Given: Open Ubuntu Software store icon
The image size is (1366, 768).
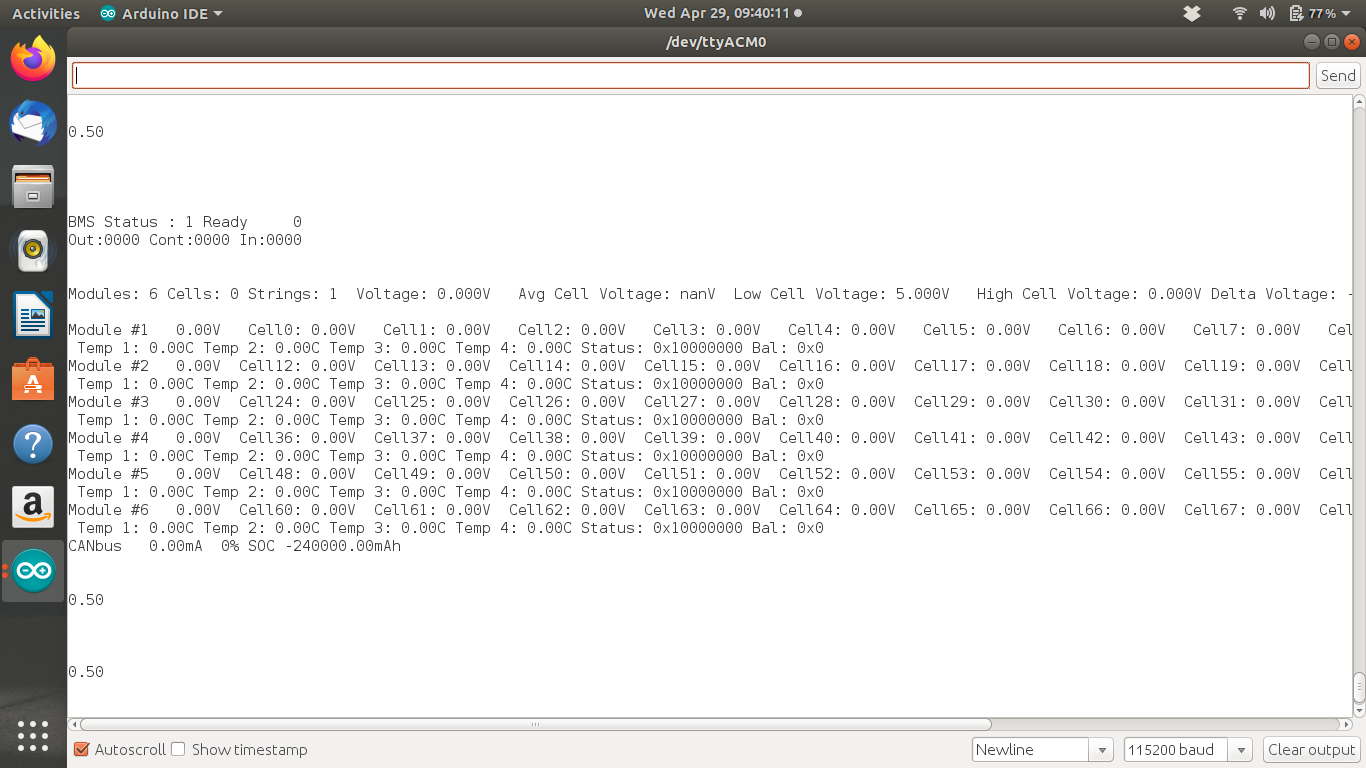Looking at the screenshot, I should (x=33, y=380).
